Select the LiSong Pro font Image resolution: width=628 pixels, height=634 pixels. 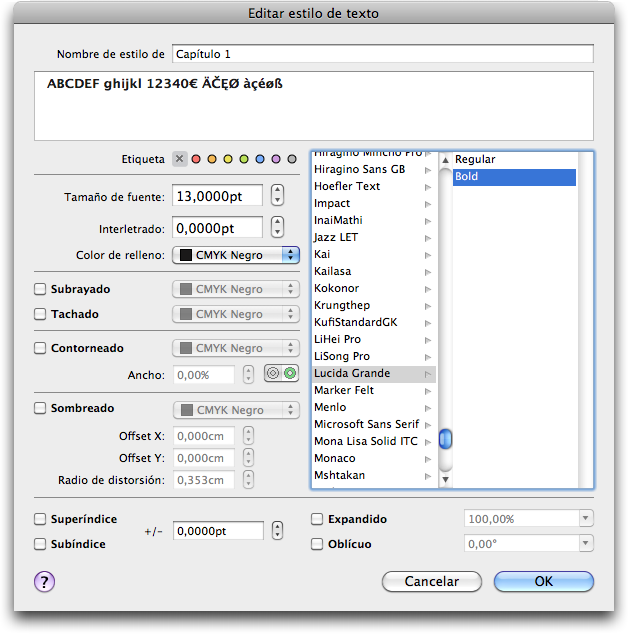374,356
